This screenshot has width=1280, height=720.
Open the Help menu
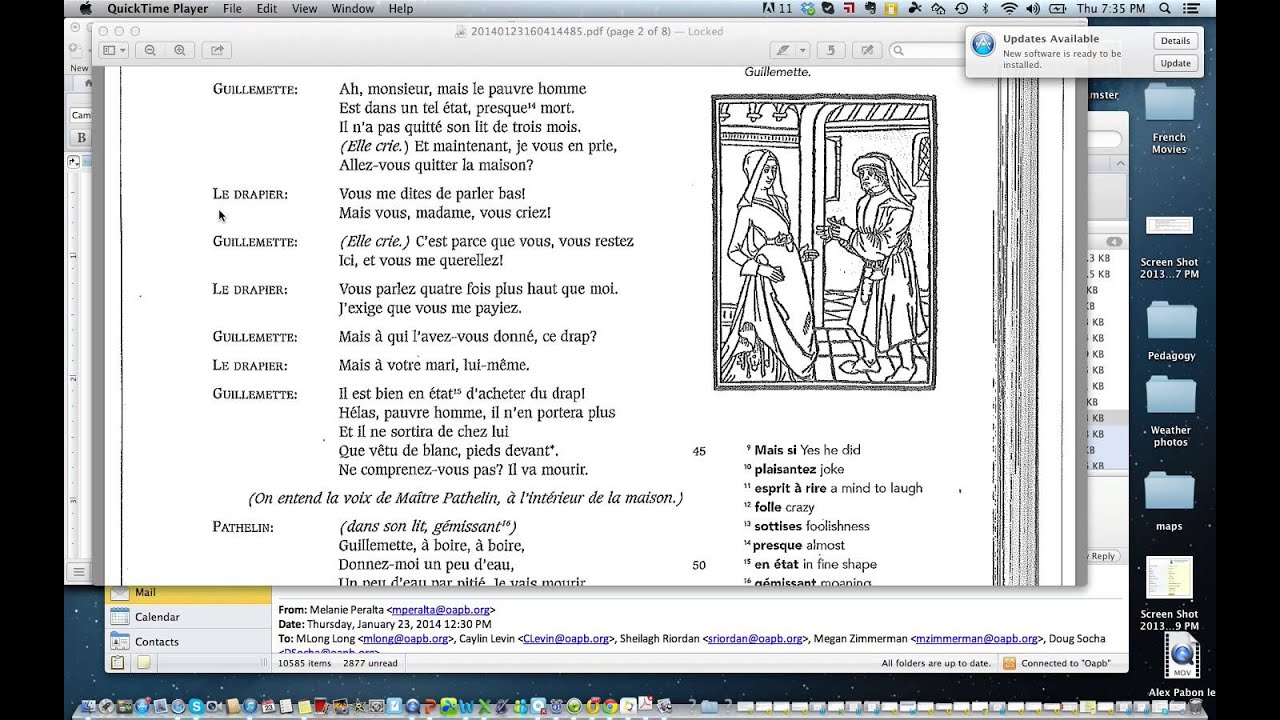pos(400,8)
